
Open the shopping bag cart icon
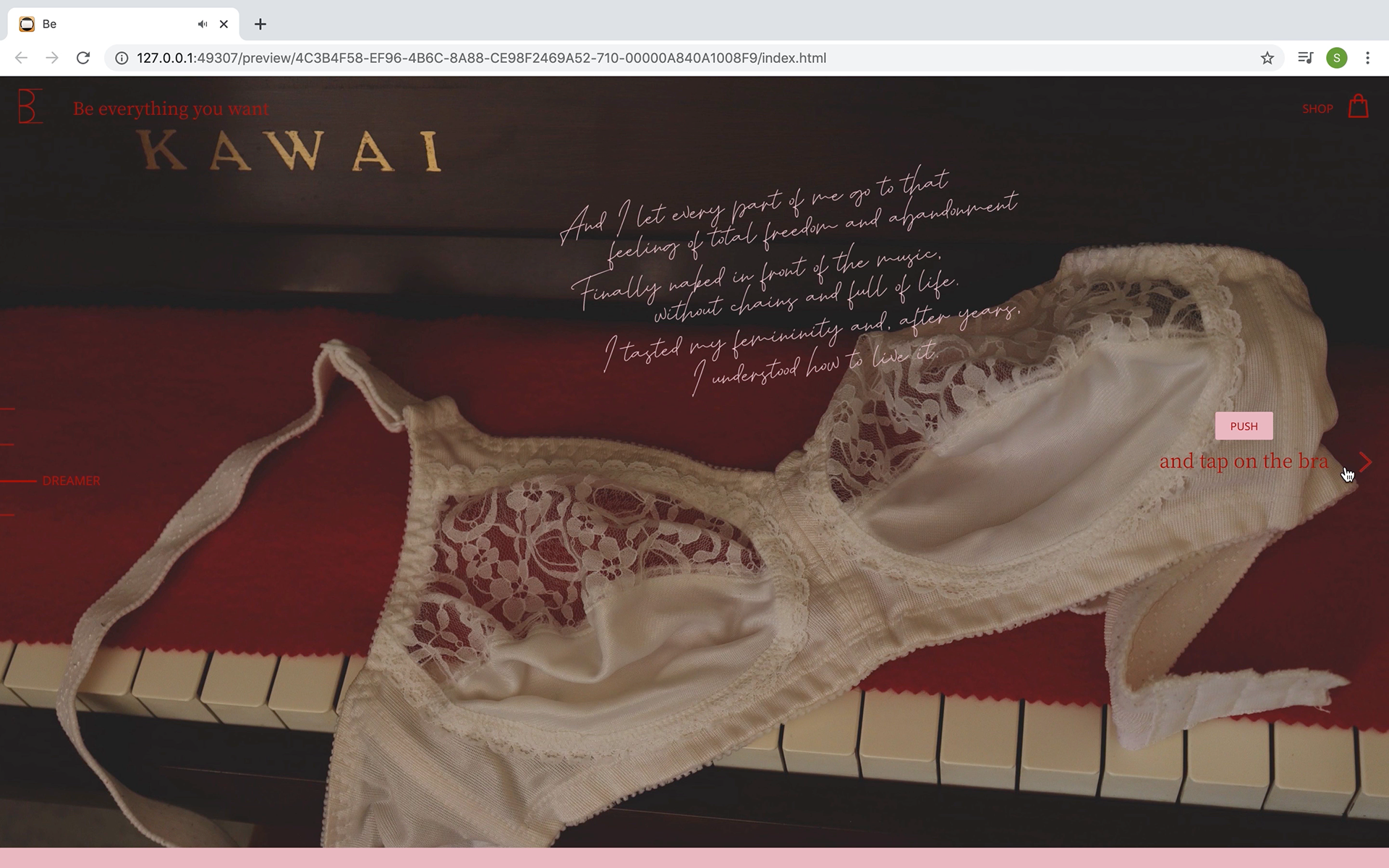(x=1358, y=106)
